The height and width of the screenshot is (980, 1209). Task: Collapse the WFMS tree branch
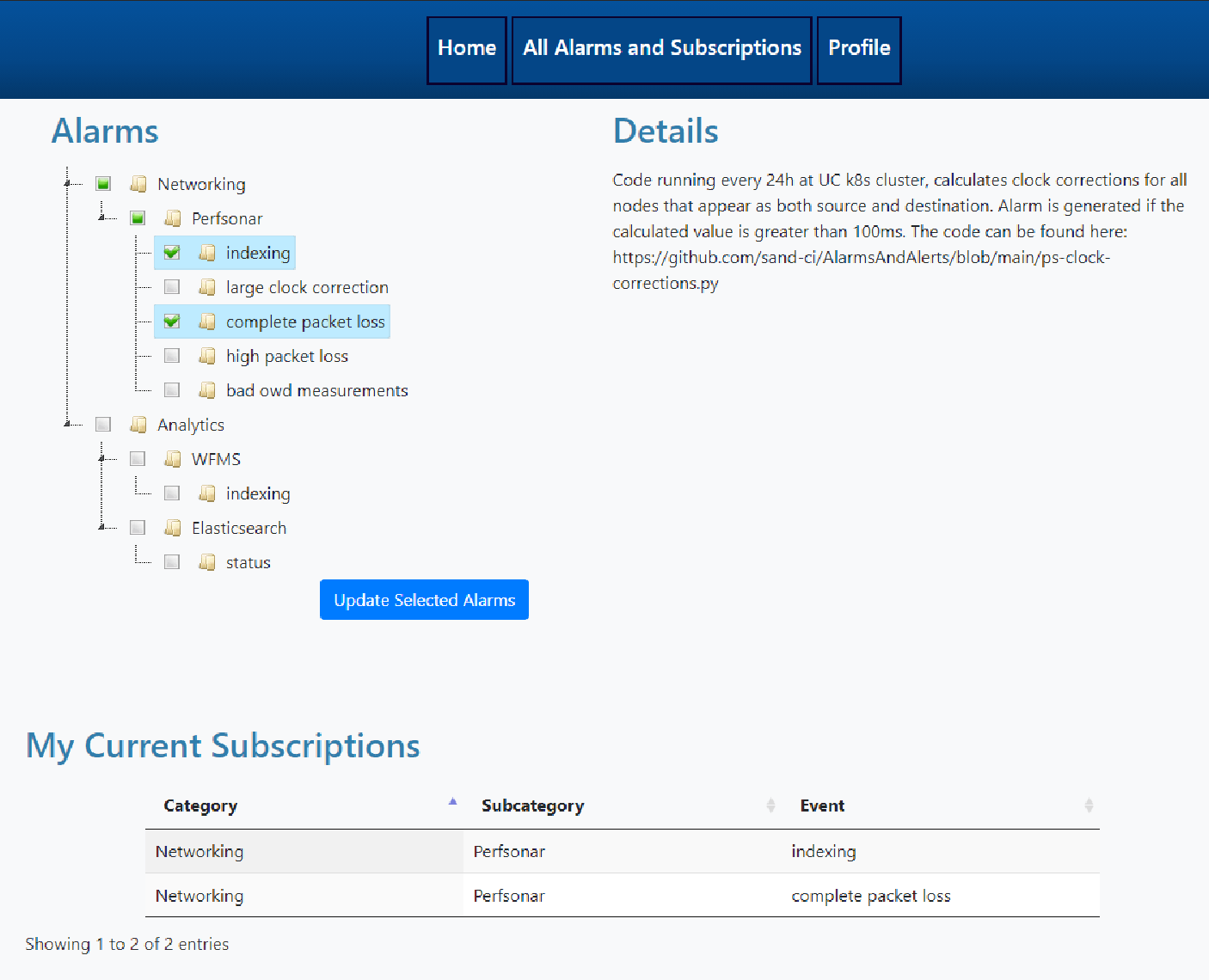[102, 458]
